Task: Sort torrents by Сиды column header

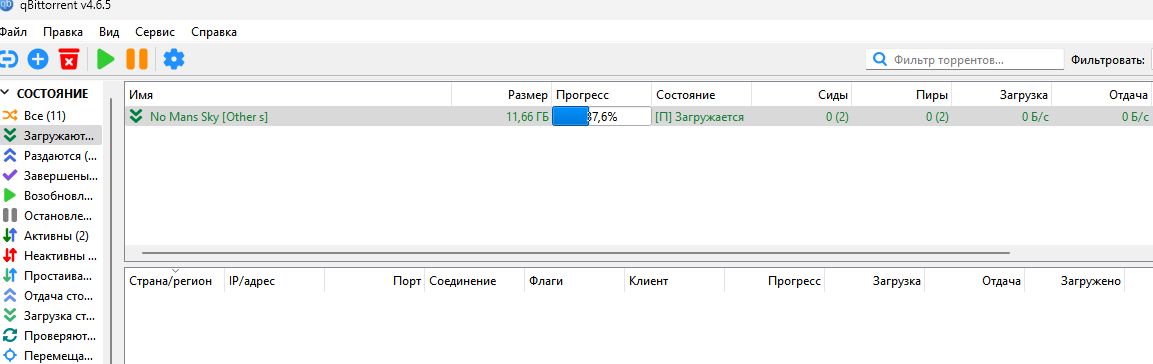Action: 802,95
